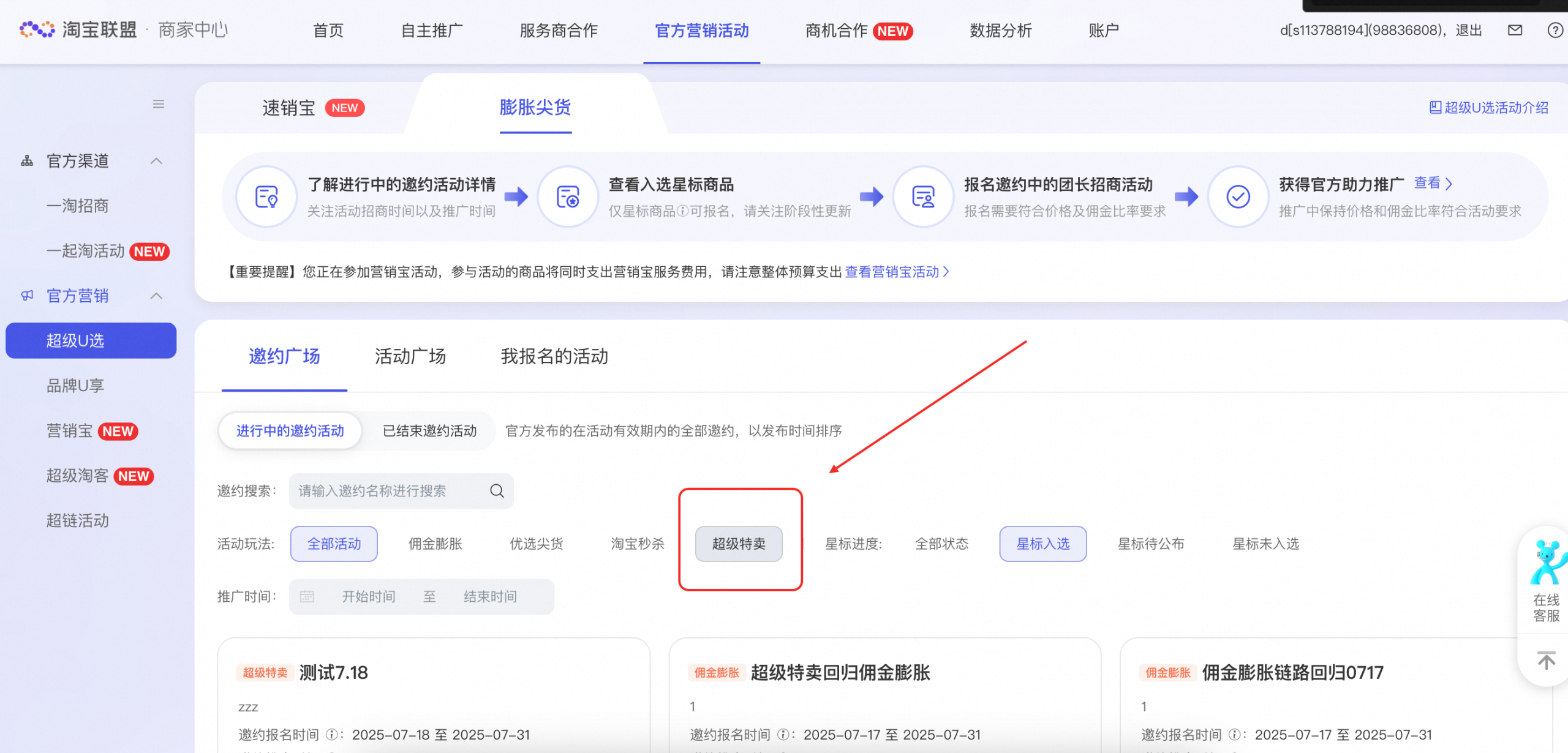Open the help question mark icon
This screenshot has width=1568, height=753.
(1555, 30)
